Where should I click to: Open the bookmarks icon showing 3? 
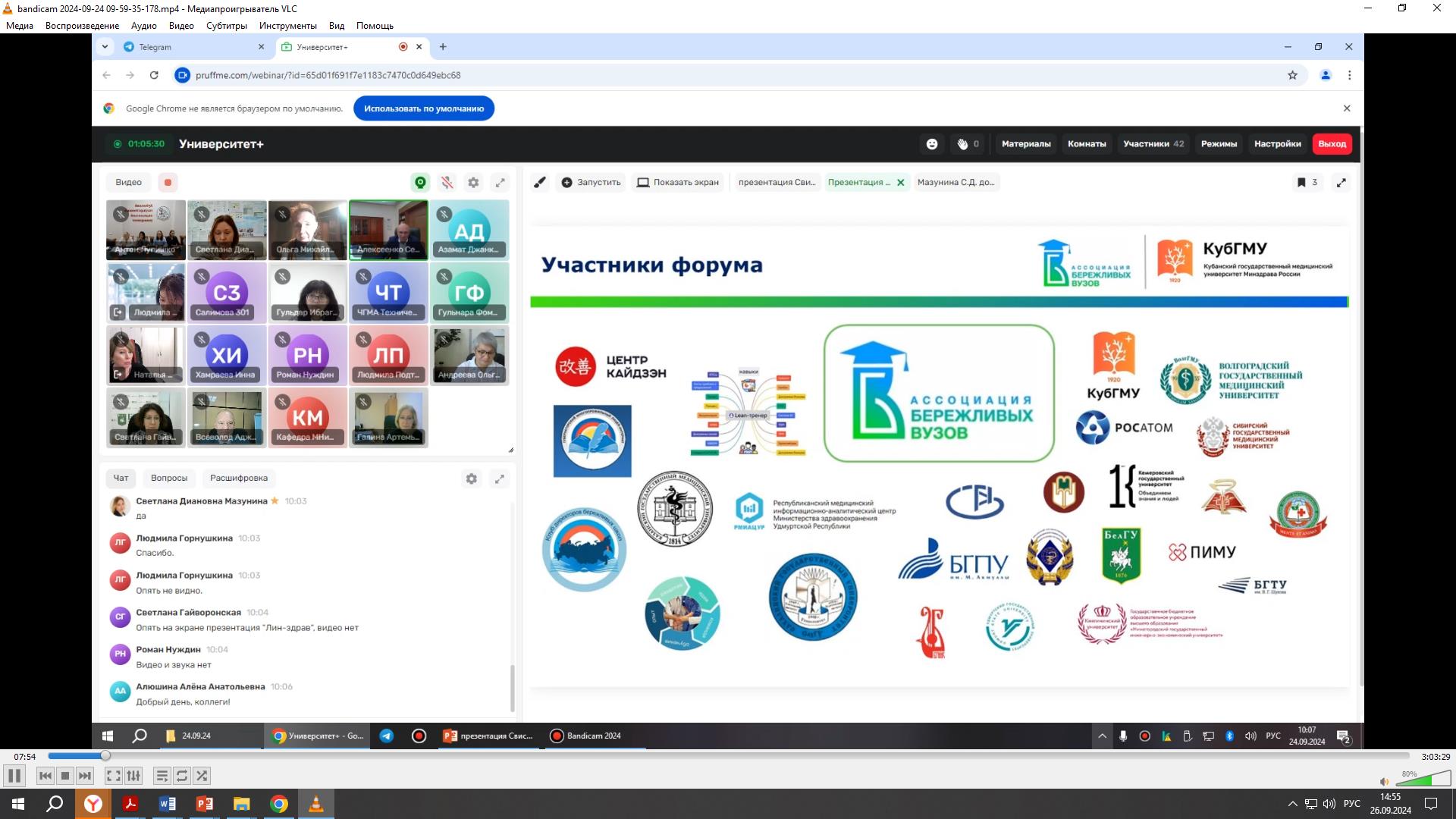[x=1307, y=182]
